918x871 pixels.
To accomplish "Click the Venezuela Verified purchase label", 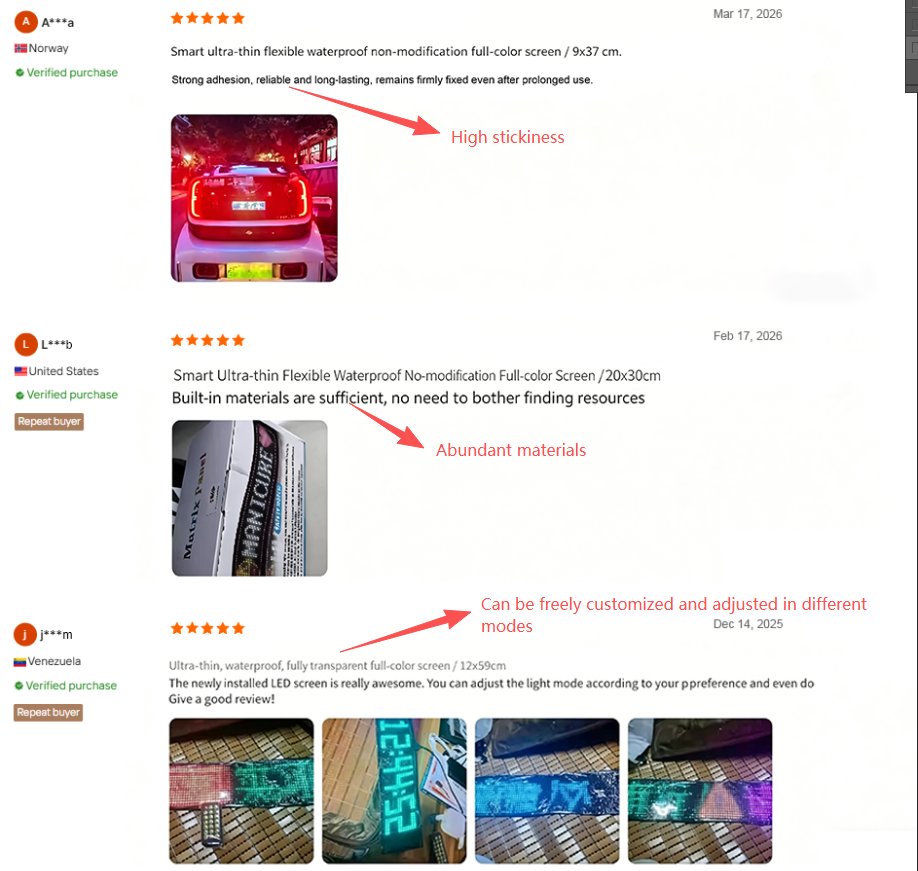I will coord(66,685).
